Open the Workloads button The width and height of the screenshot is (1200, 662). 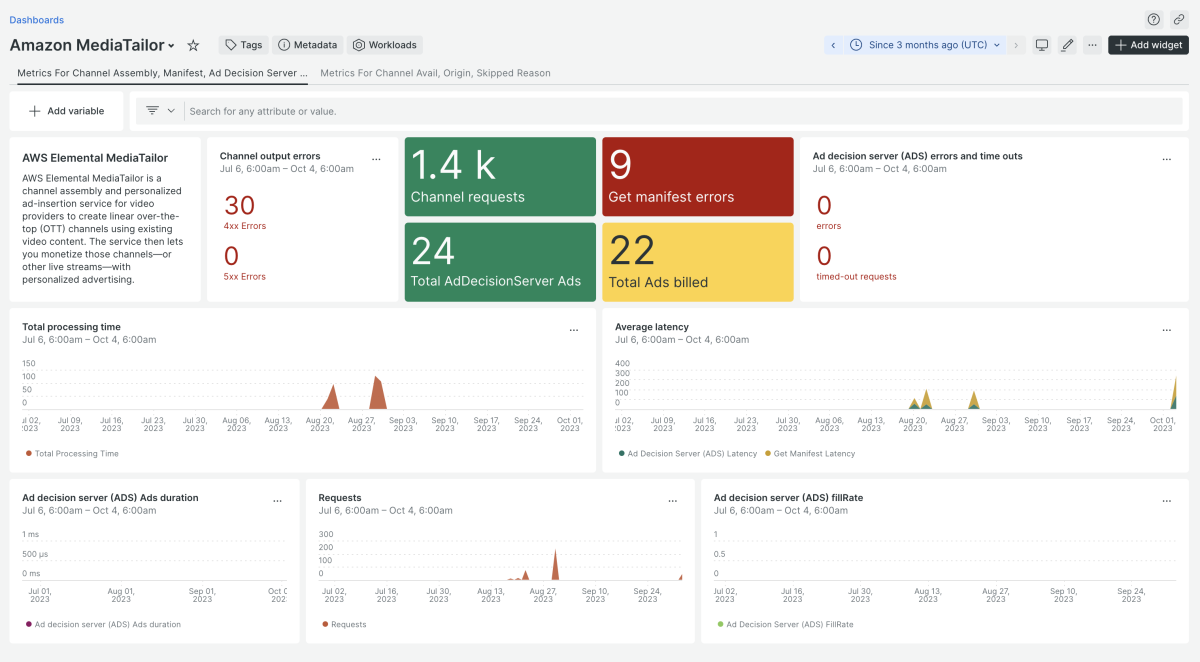[385, 45]
